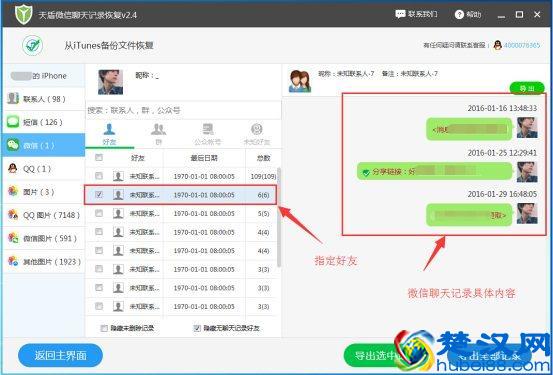Image resolution: width=553 pixels, height=375 pixels.
Task: Toggle the 隐藏未删除记录 checkbox
Action: click(104, 328)
